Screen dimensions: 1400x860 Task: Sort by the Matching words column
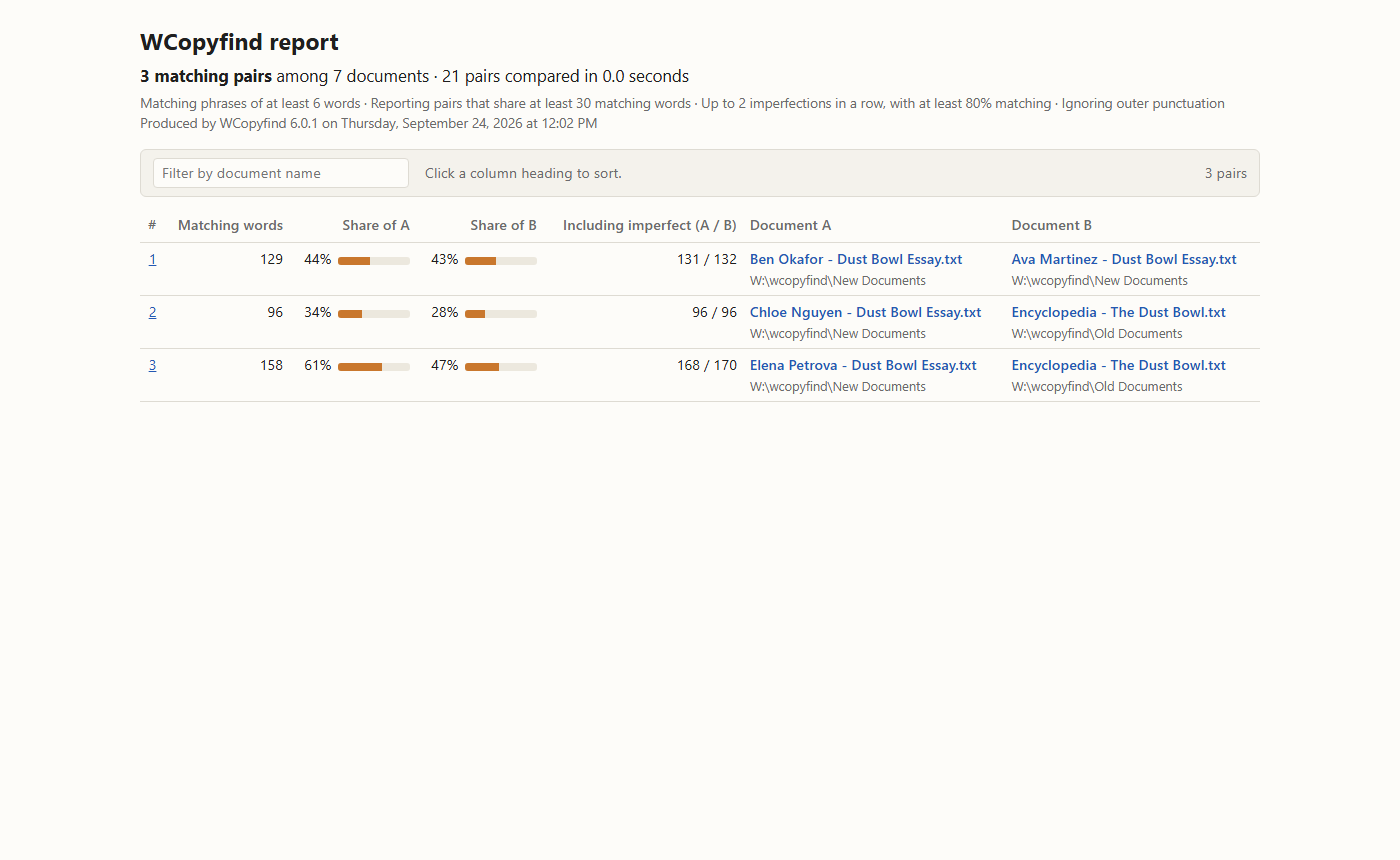pos(230,225)
